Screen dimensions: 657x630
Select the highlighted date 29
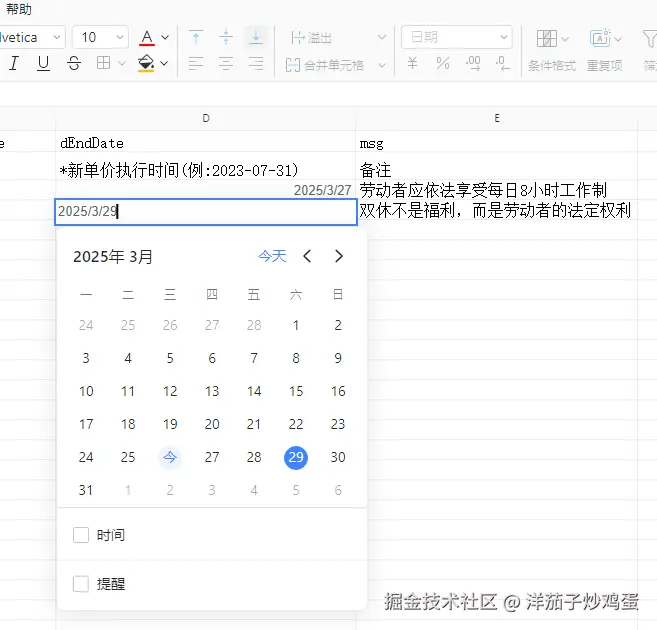coord(296,457)
